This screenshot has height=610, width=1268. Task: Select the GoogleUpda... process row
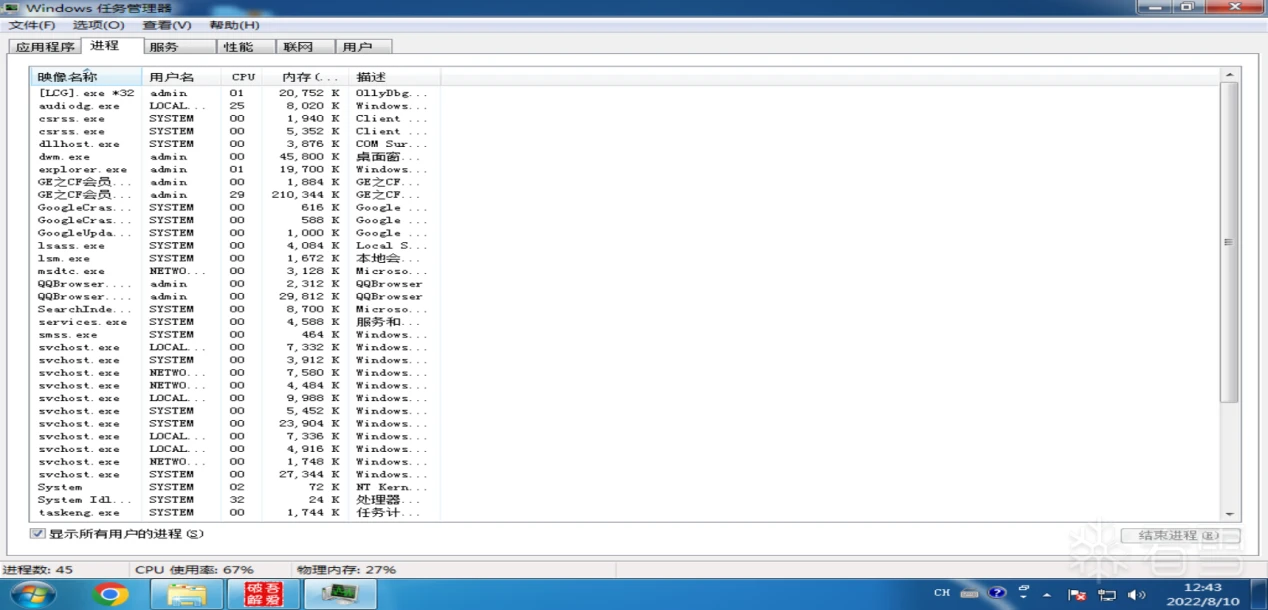pyautogui.click(x=235, y=233)
